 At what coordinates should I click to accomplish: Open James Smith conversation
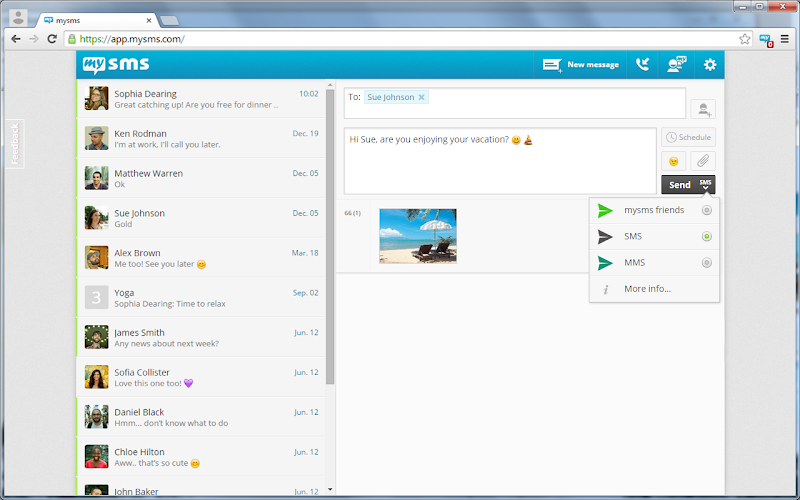201,338
